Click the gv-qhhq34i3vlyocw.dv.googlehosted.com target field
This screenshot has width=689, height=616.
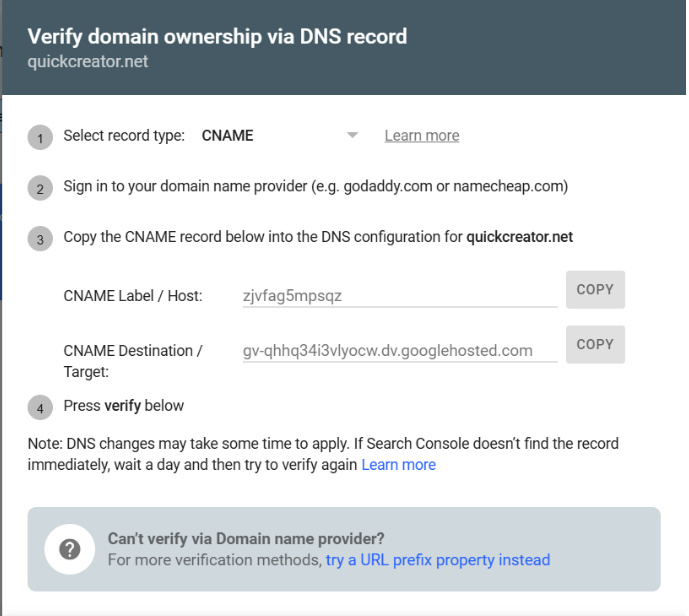click(x=400, y=351)
